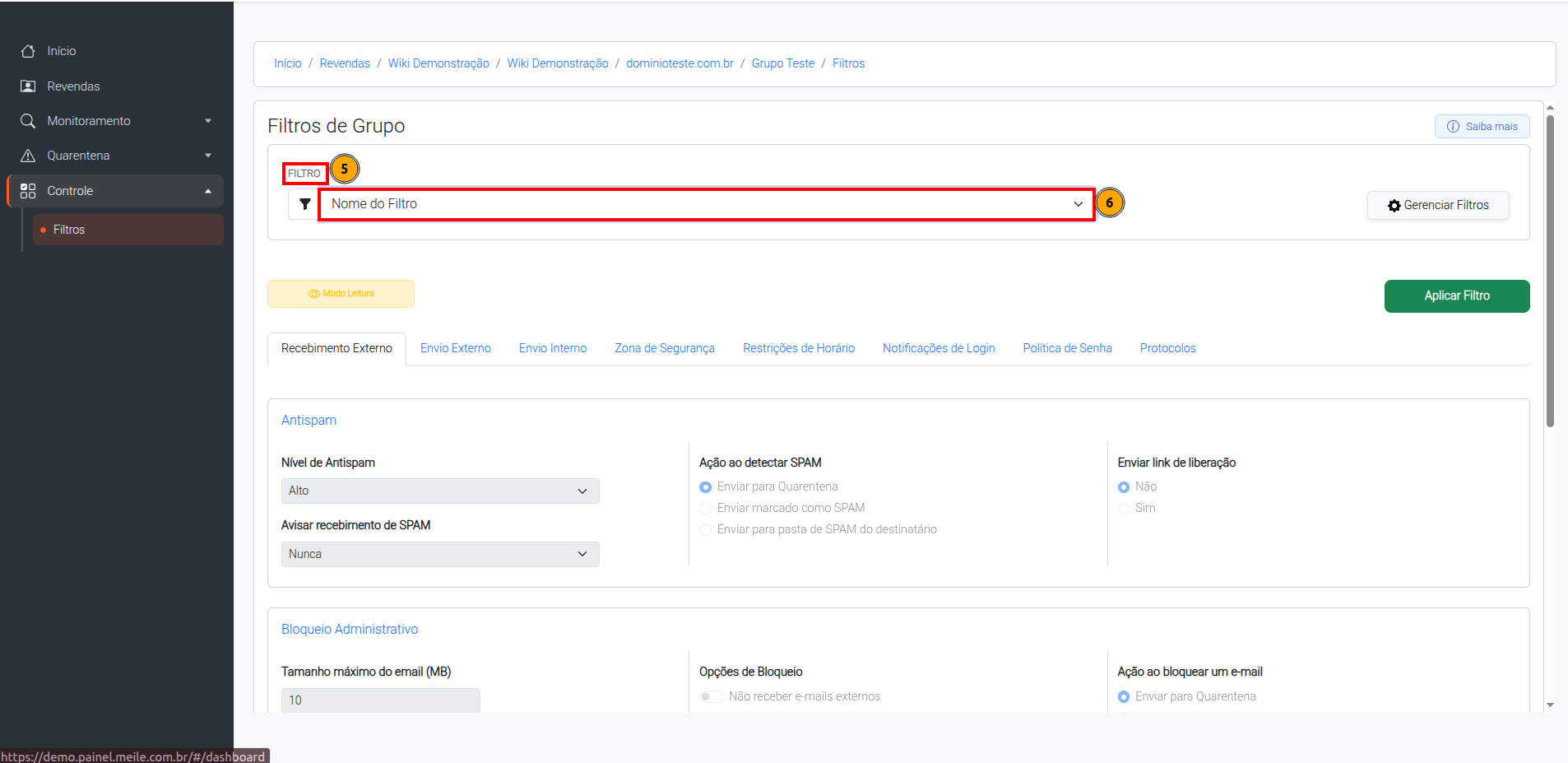Click the Tamanho máximo do email field

click(381, 700)
